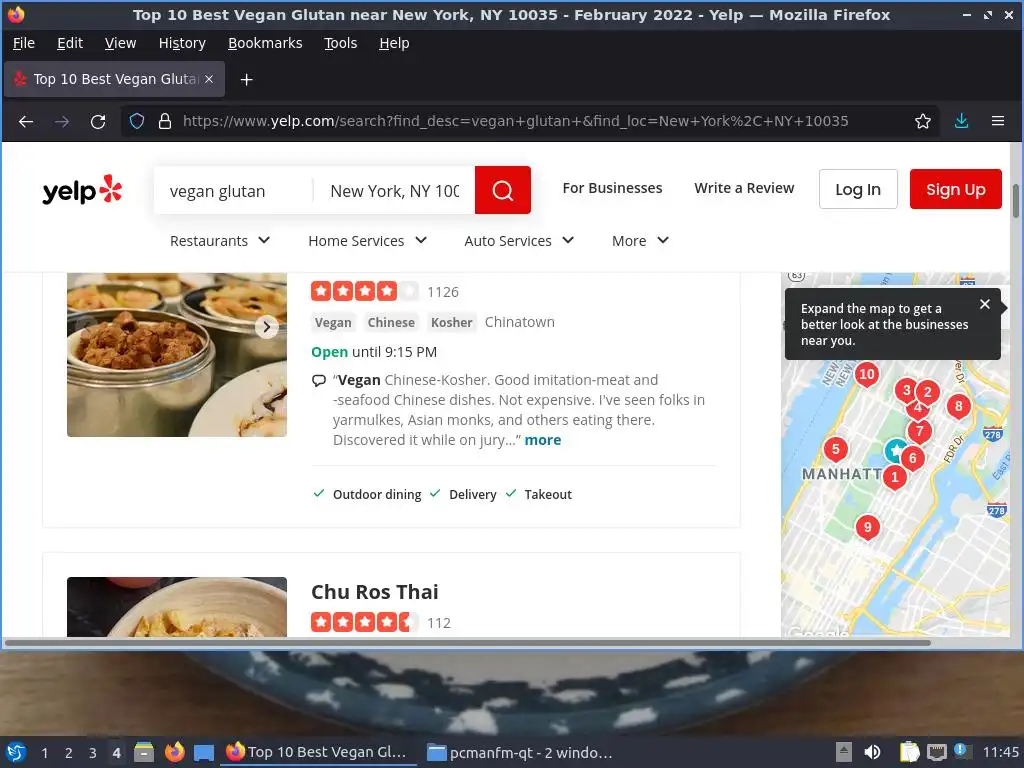
Task: Go back with the browser back arrow
Action: coord(25,121)
